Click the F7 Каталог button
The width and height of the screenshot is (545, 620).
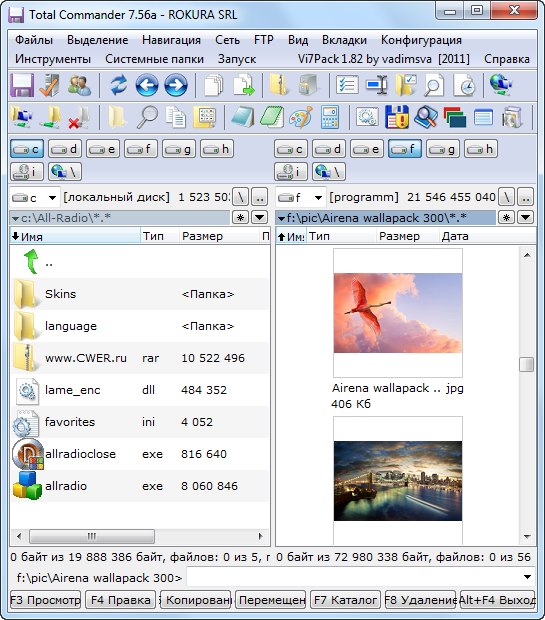345,600
